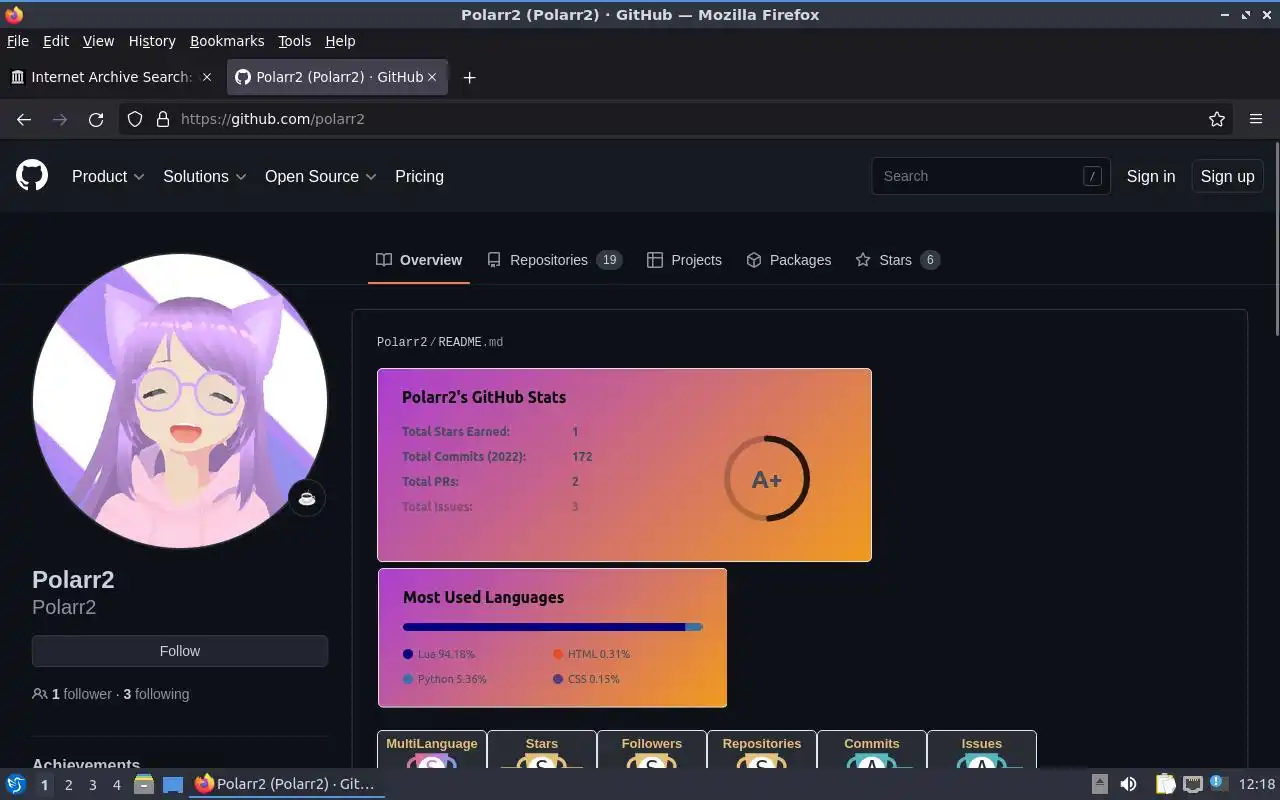This screenshot has width=1280, height=800.
Task: Click the MultiLanguage trophy badge
Action: [x=432, y=750]
